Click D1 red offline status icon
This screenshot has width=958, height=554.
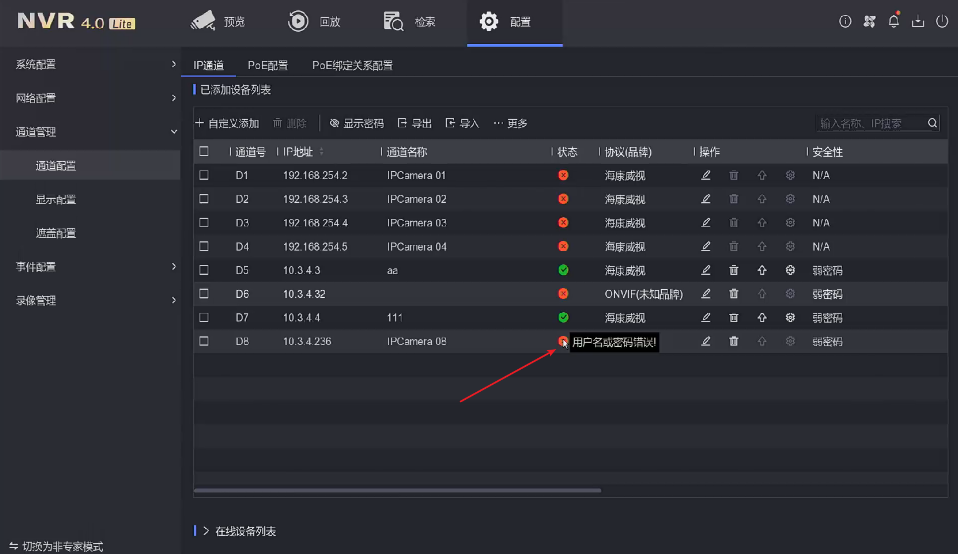click(x=563, y=175)
